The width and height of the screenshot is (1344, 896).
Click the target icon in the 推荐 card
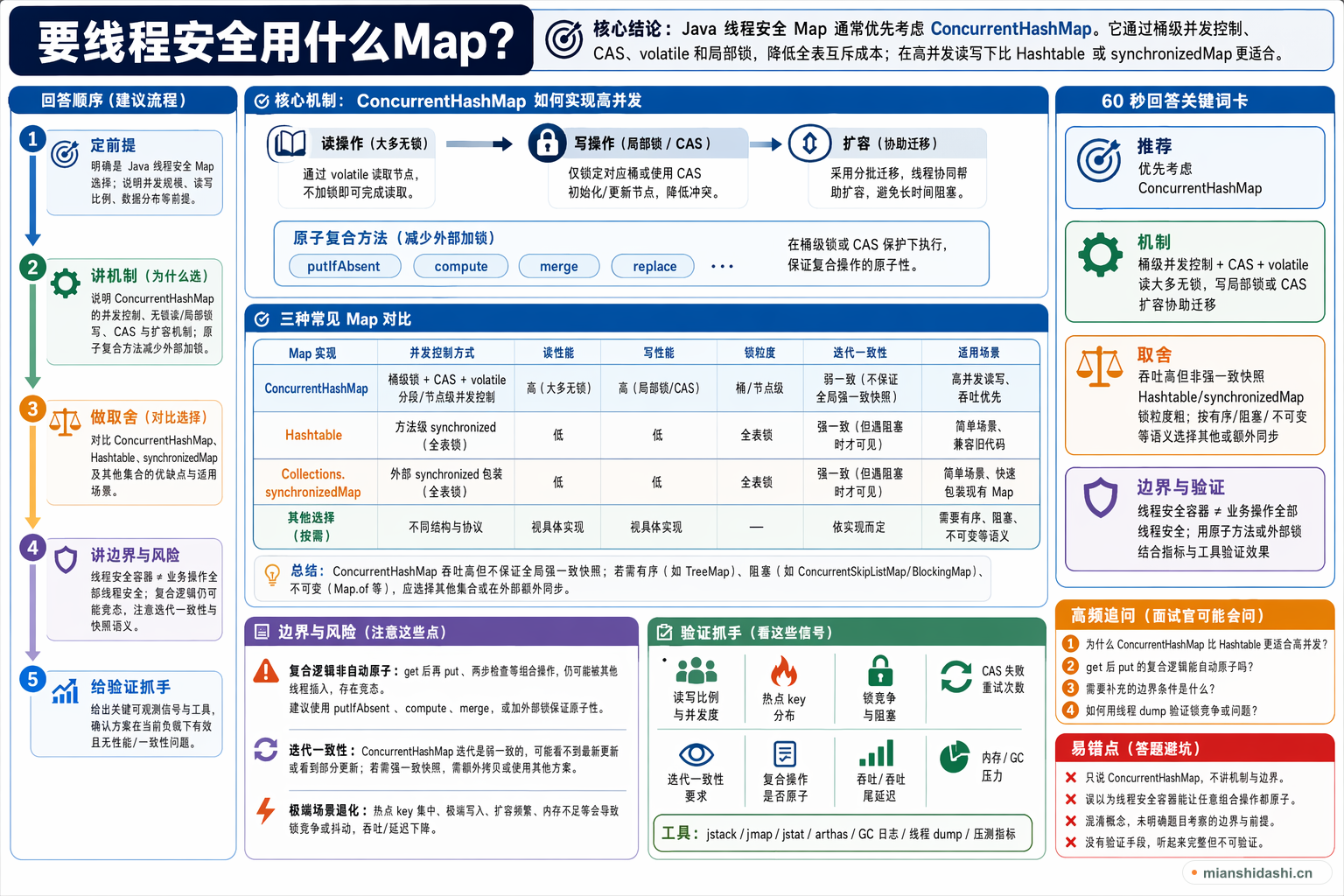point(1099,160)
